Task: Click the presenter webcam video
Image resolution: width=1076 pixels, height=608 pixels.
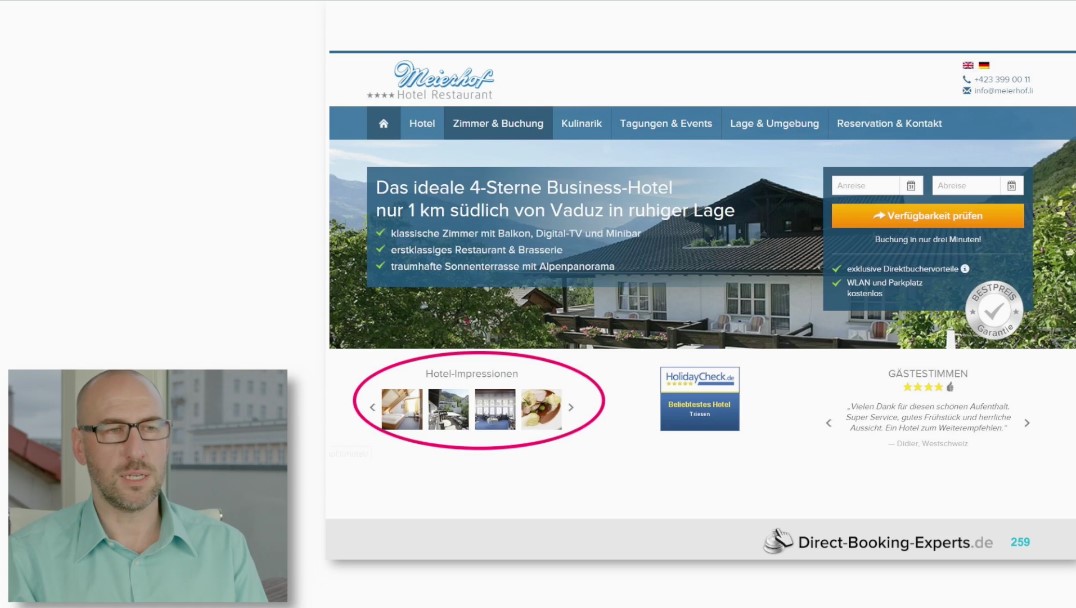Action: pyautogui.click(x=148, y=486)
